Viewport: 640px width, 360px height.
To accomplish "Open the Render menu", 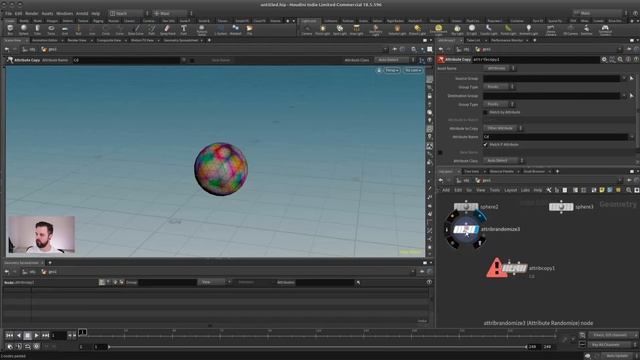I will 31,13.
